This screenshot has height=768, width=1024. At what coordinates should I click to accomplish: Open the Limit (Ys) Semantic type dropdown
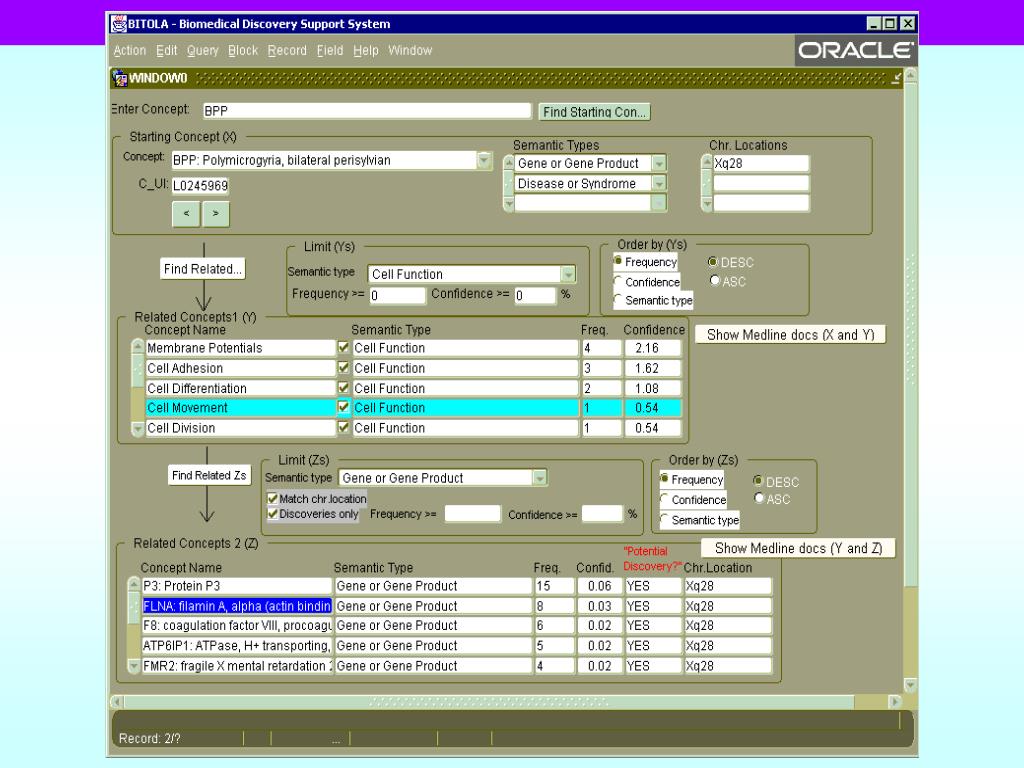click(x=568, y=274)
